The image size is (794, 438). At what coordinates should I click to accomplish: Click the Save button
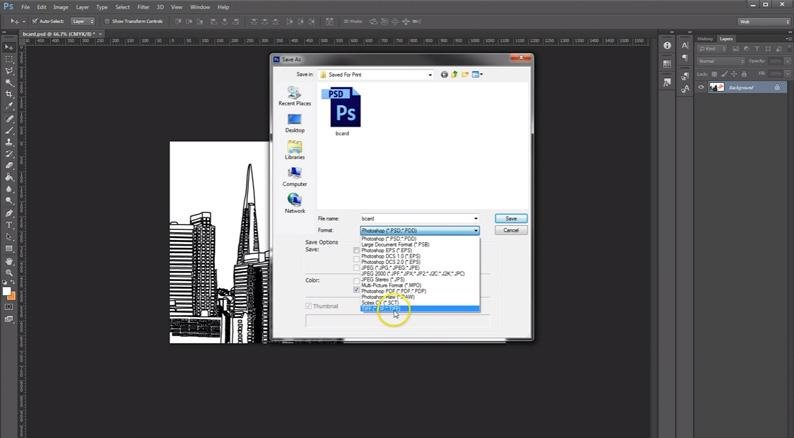(510, 218)
